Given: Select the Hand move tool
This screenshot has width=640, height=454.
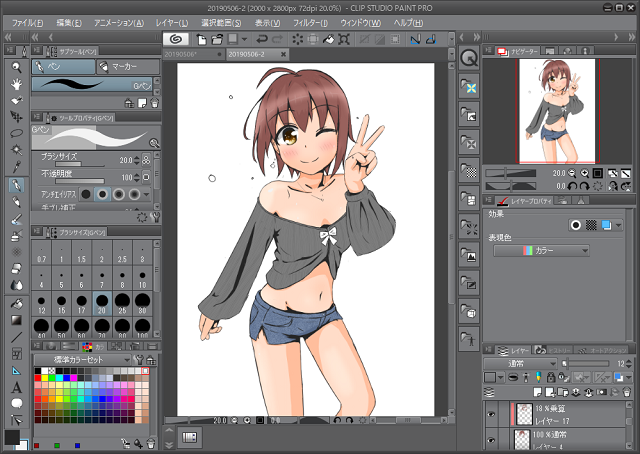Looking at the screenshot, I should 16,84.
